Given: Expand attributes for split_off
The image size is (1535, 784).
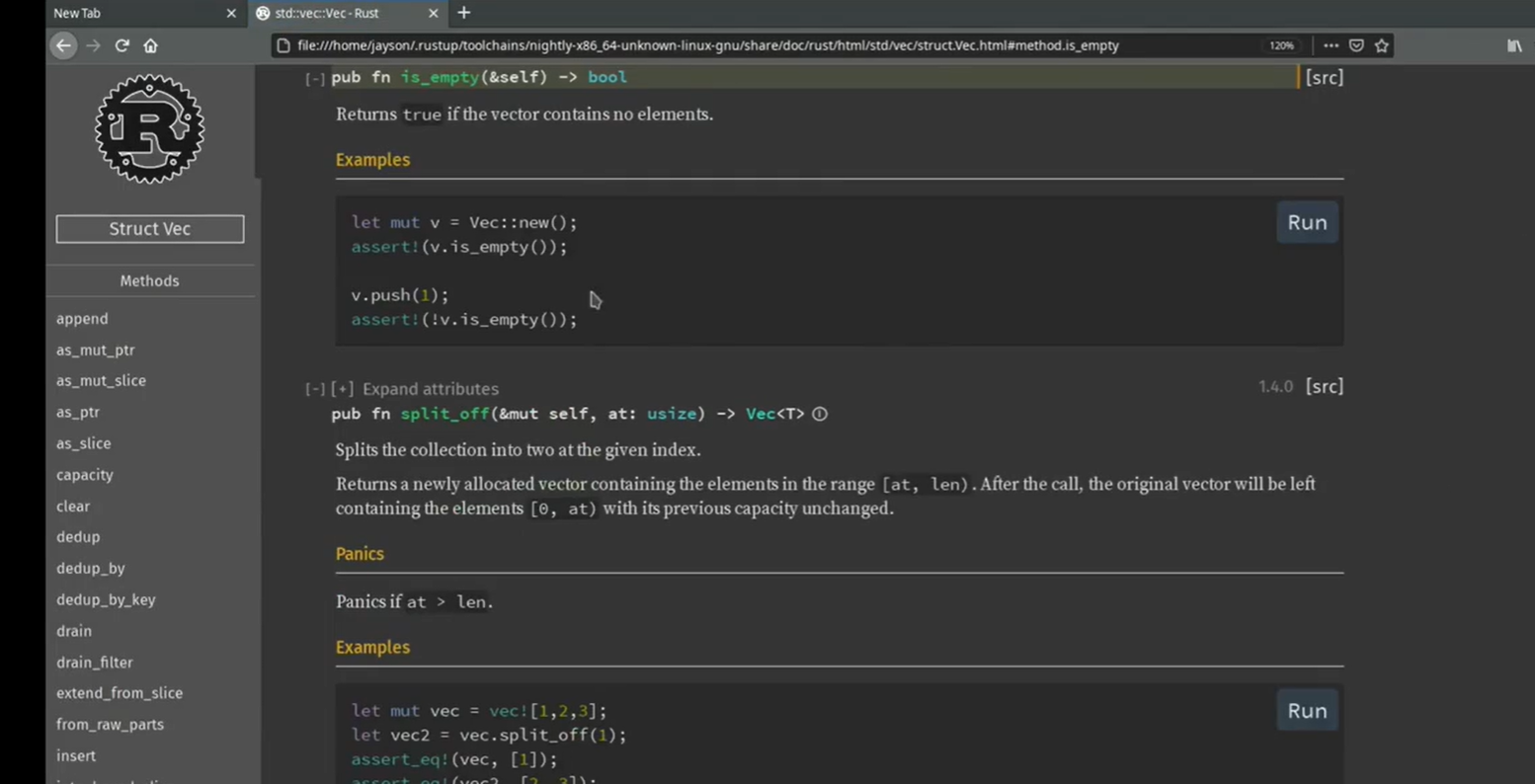Looking at the screenshot, I should (342, 389).
